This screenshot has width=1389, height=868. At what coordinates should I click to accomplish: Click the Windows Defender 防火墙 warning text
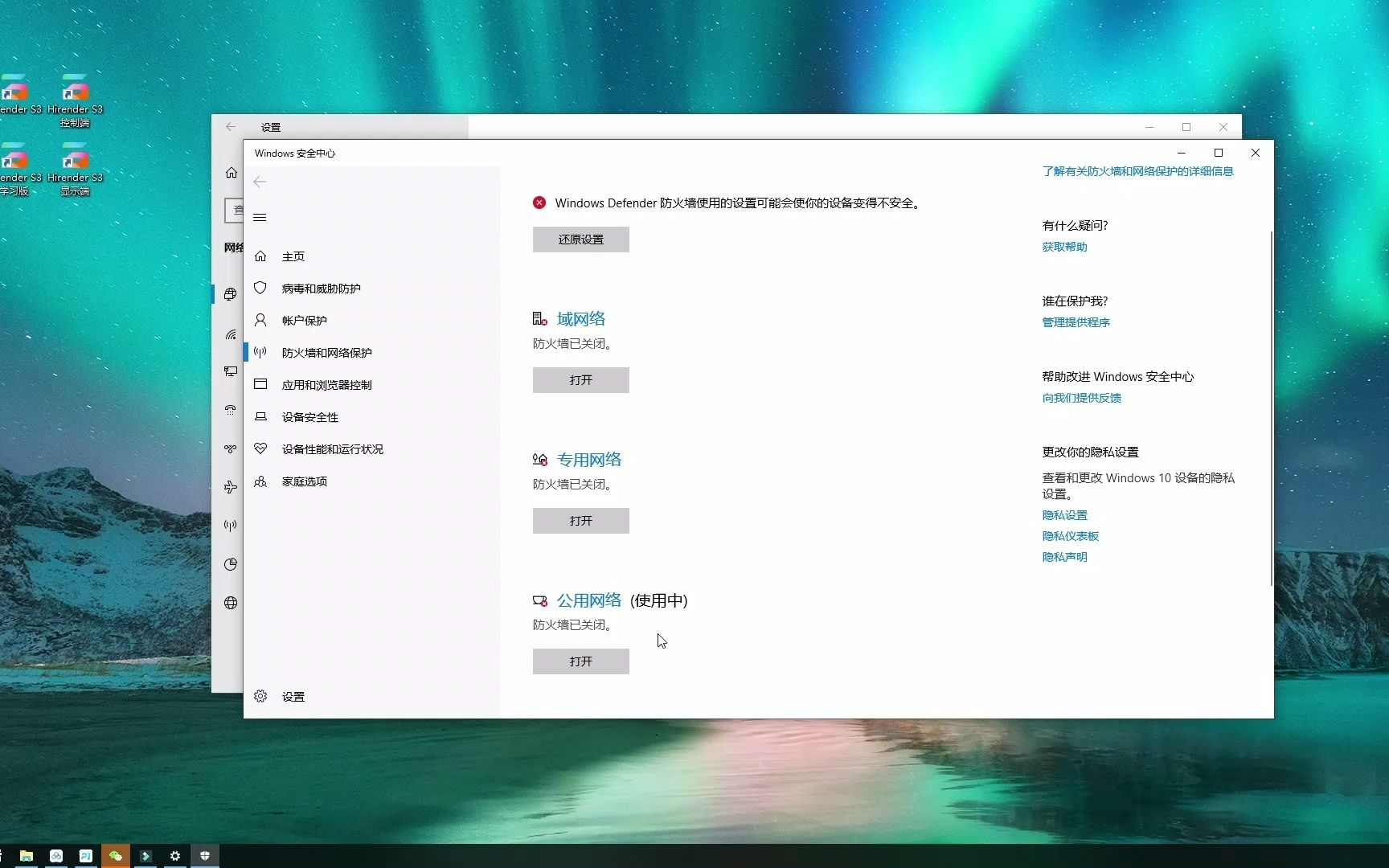pos(738,203)
